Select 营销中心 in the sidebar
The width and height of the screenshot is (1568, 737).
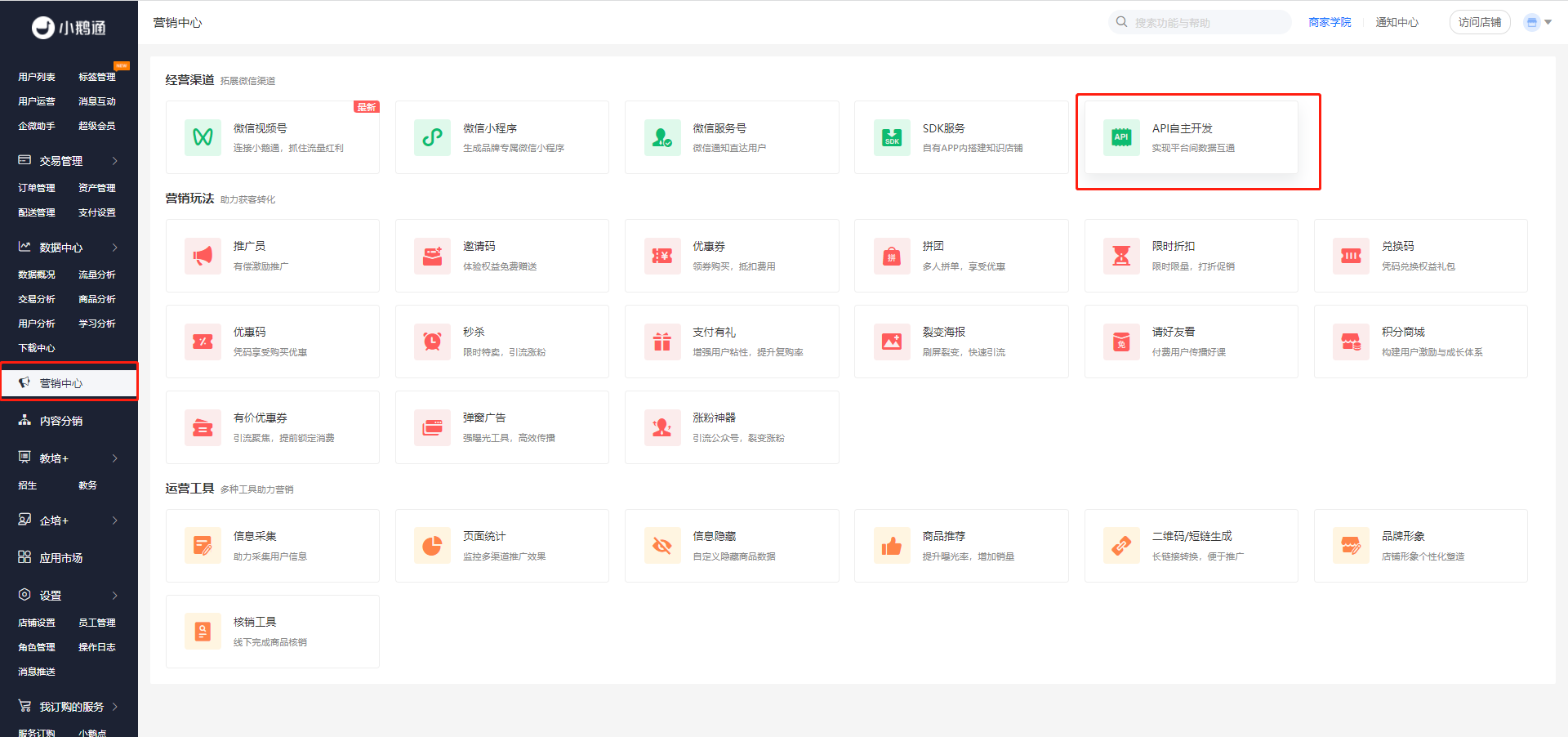point(61,383)
